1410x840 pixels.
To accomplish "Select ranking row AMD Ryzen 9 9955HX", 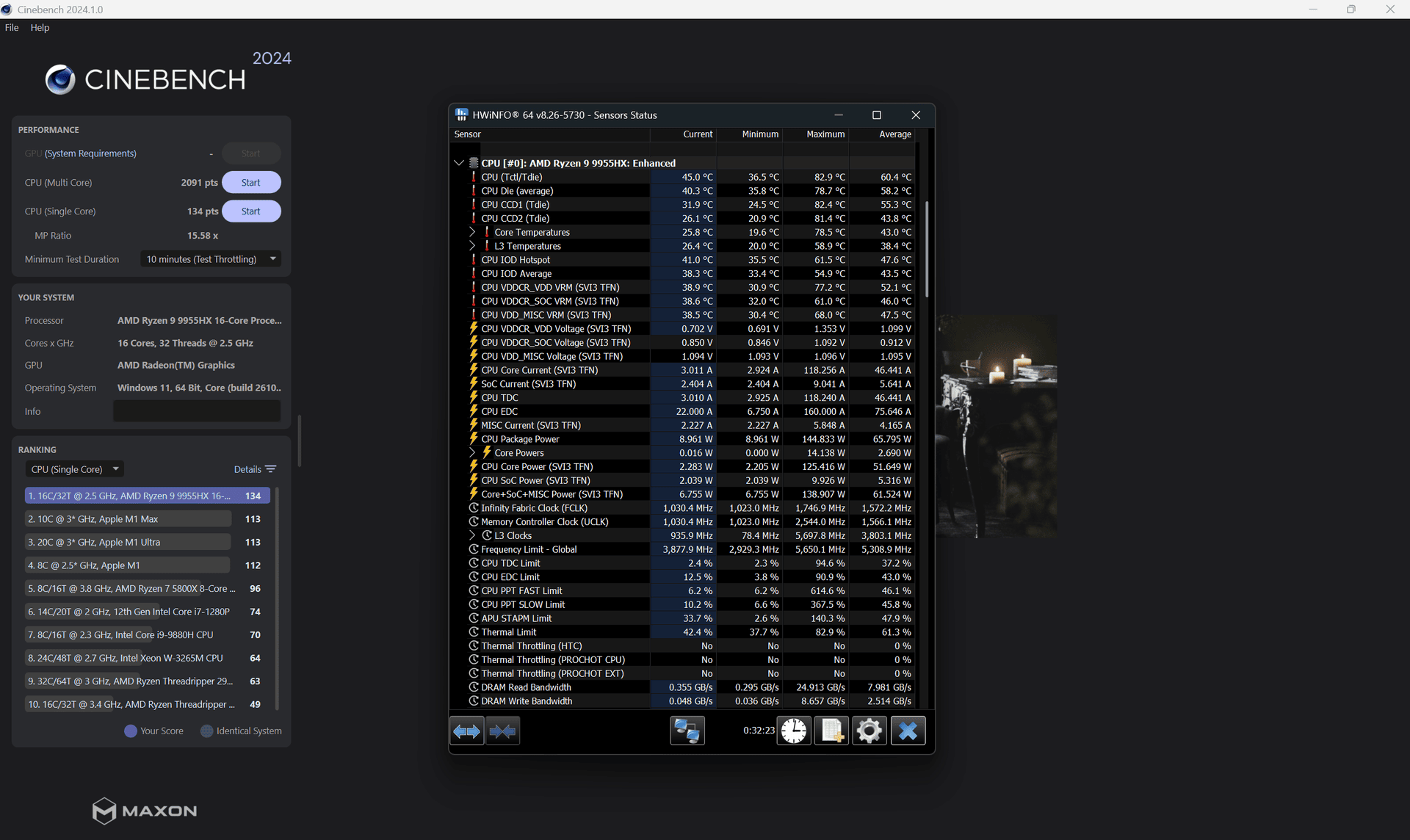I will [x=147, y=496].
